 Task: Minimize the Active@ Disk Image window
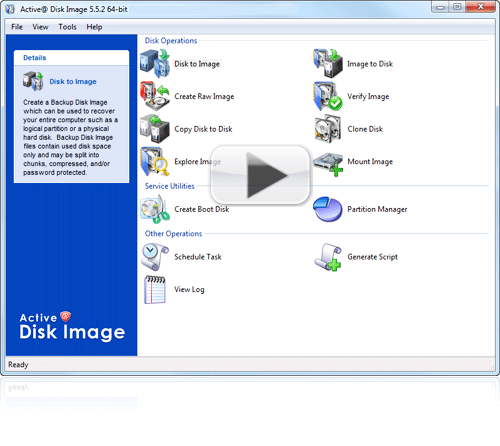tap(440, 7)
